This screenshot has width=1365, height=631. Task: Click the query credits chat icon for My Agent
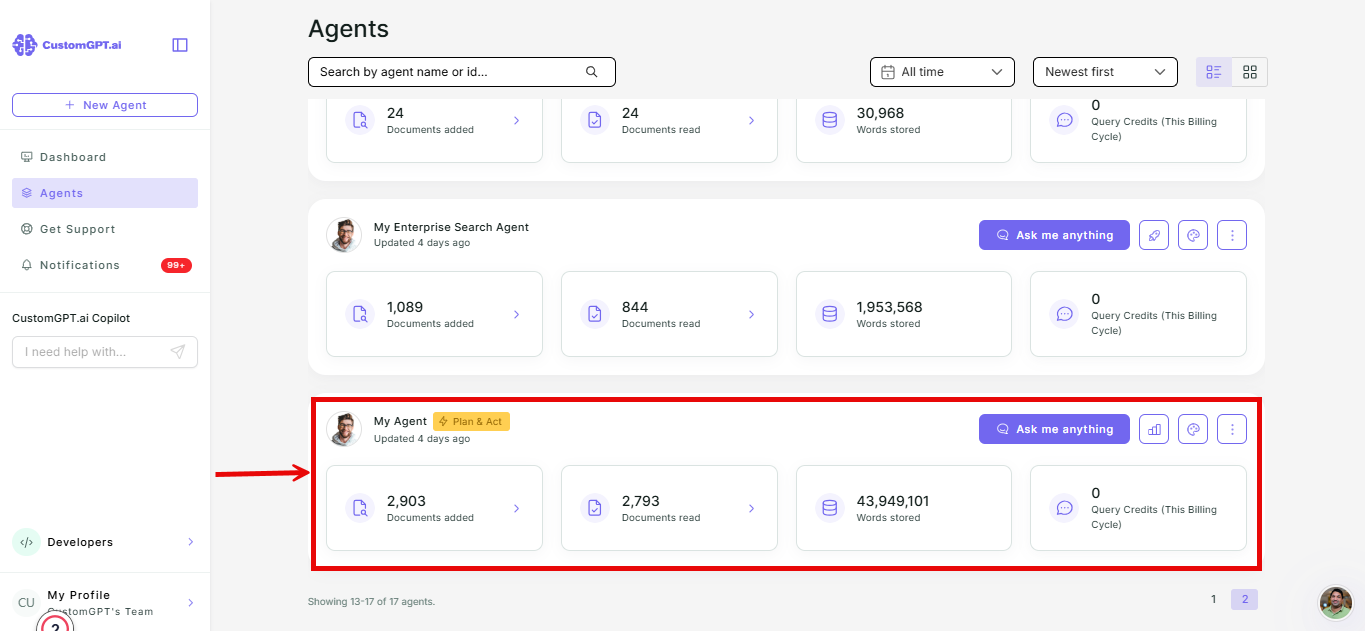(1064, 508)
